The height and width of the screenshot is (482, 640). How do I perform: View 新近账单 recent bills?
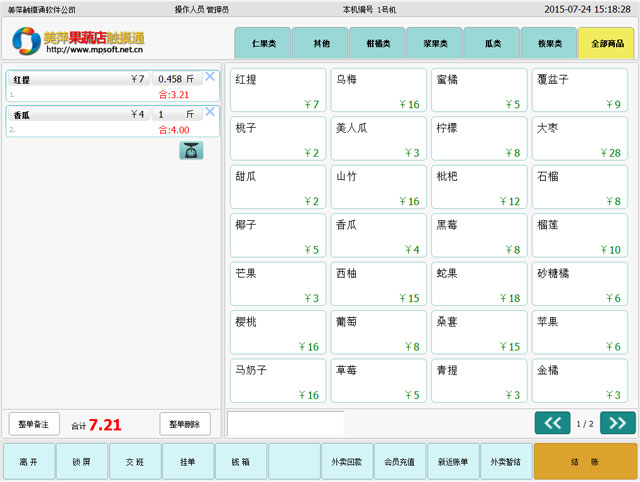pos(453,462)
